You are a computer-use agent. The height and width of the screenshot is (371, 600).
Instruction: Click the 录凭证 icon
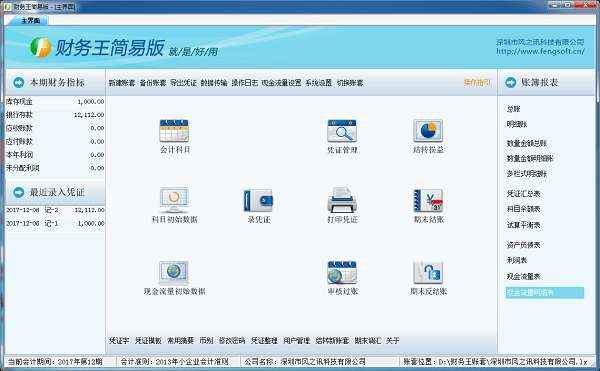pos(258,201)
